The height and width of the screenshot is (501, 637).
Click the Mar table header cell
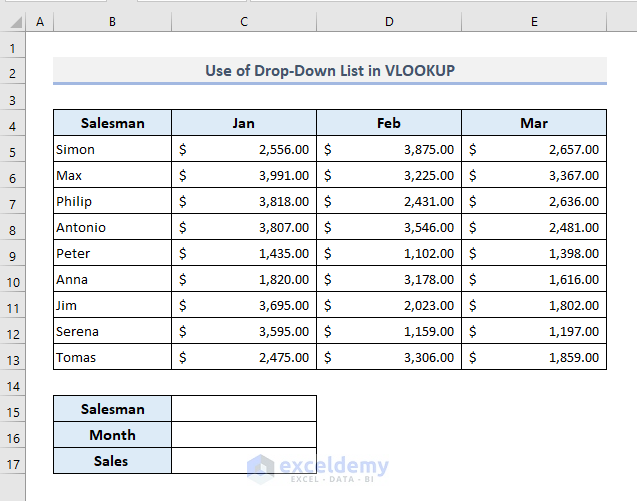click(534, 123)
